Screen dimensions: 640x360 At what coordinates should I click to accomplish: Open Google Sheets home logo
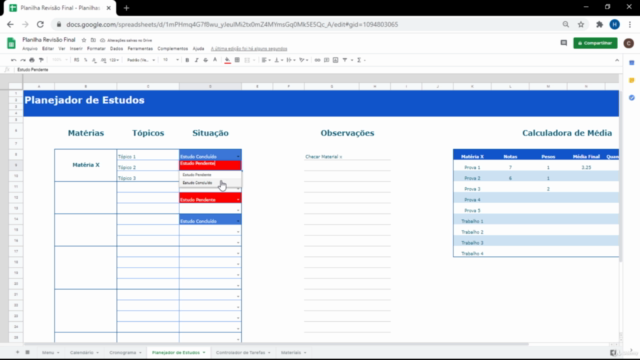click(x=11, y=43)
